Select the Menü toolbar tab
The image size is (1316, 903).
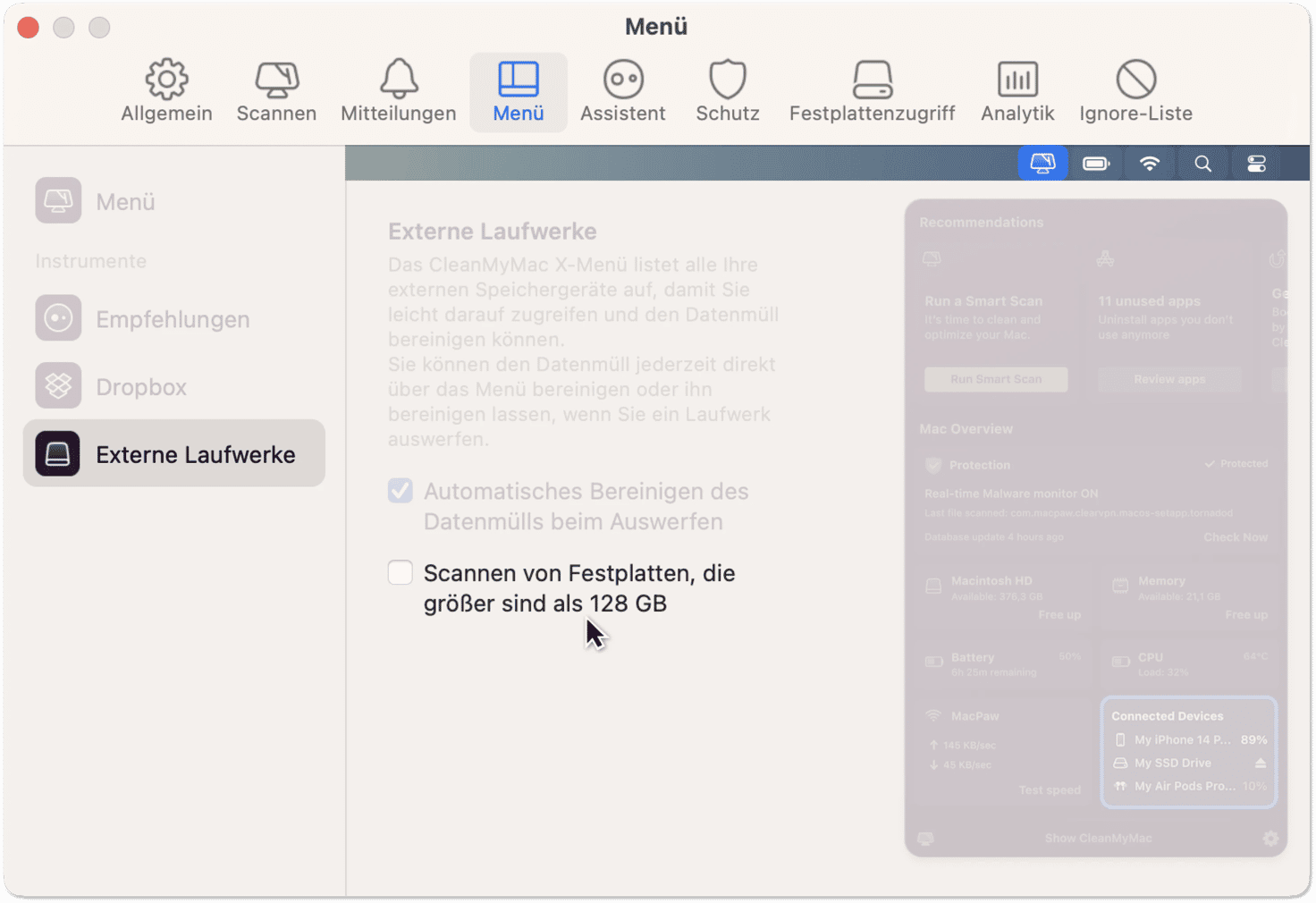click(519, 92)
